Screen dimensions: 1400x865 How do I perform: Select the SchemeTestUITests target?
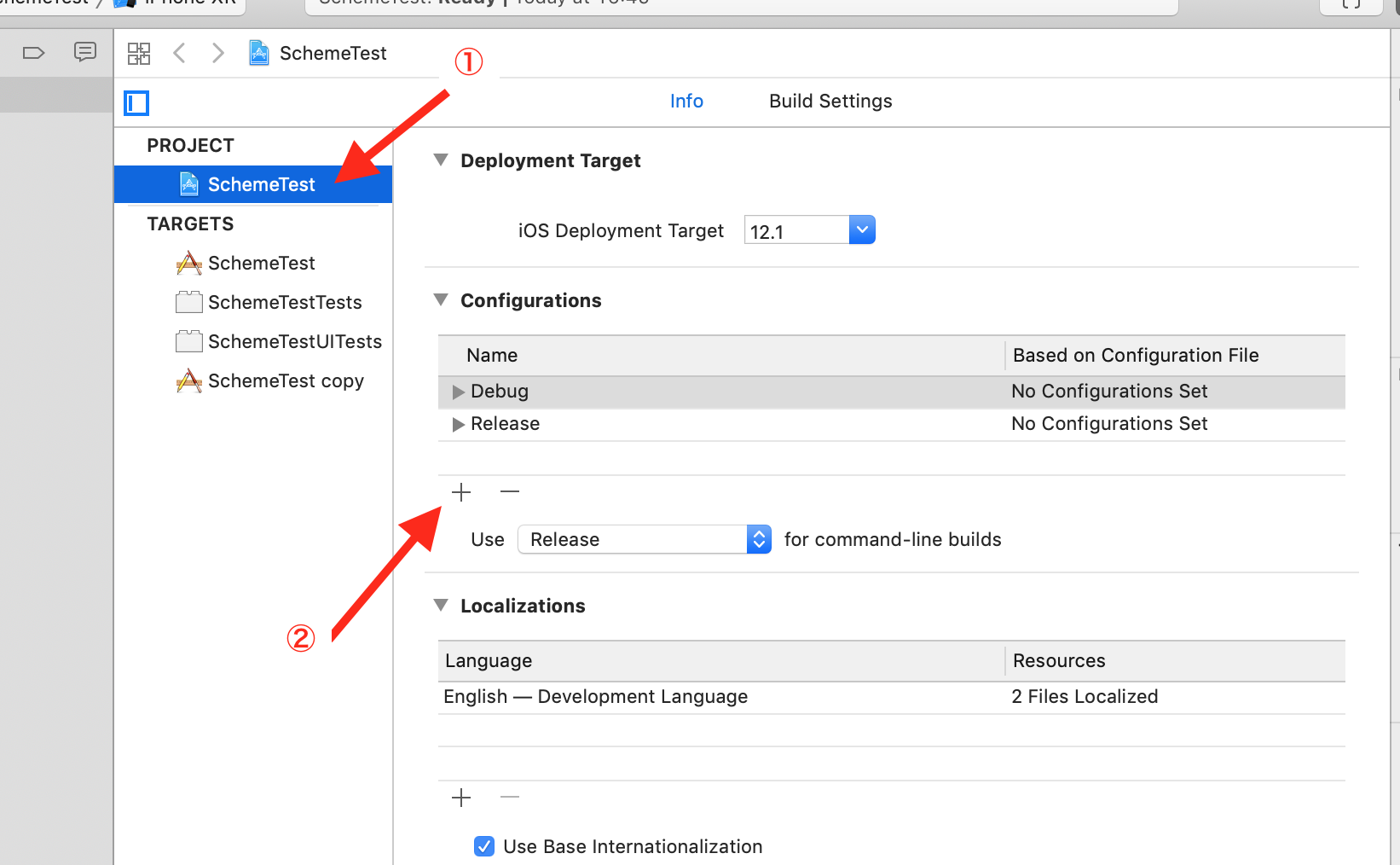point(294,342)
